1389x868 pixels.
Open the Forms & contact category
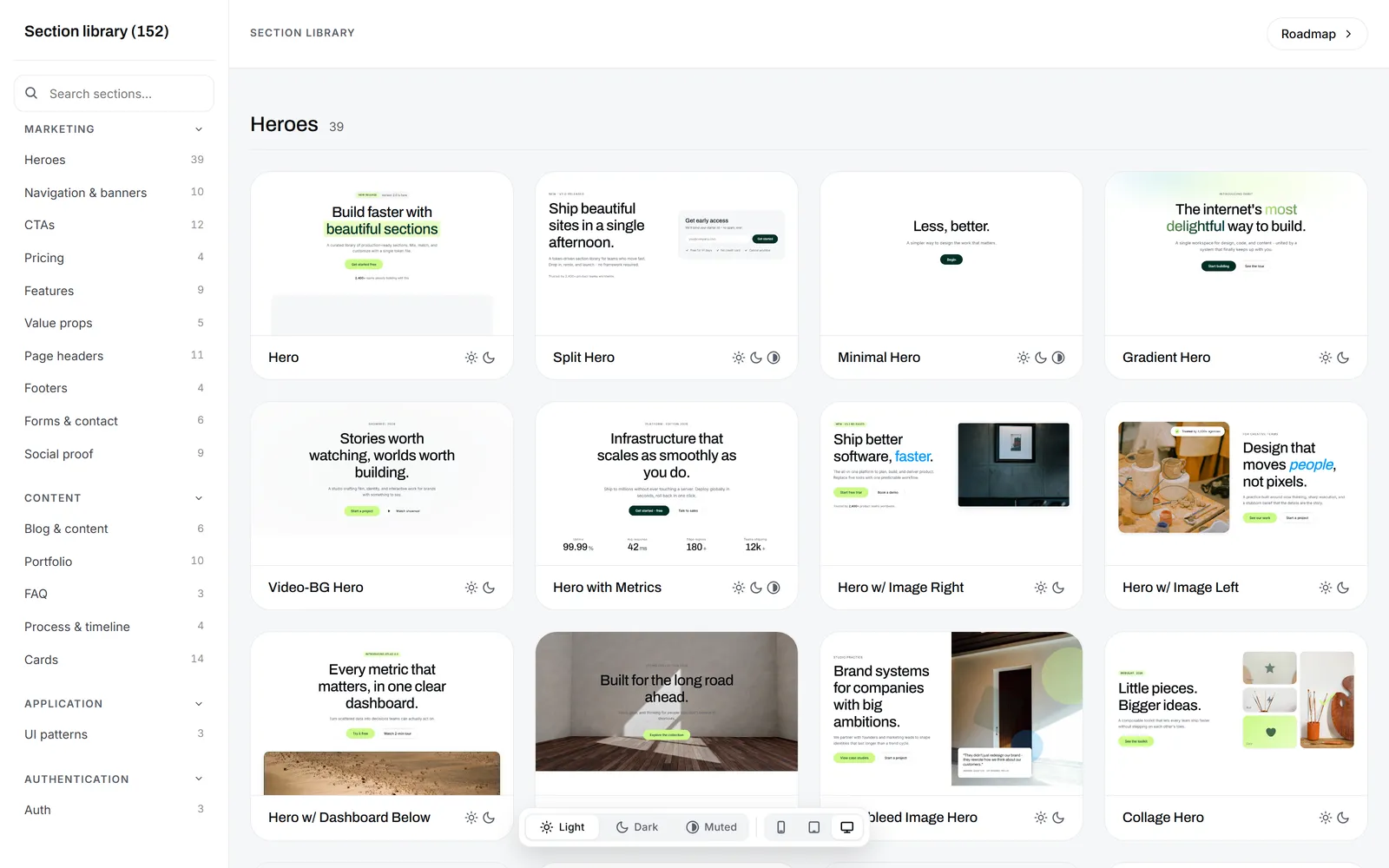tap(114, 421)
